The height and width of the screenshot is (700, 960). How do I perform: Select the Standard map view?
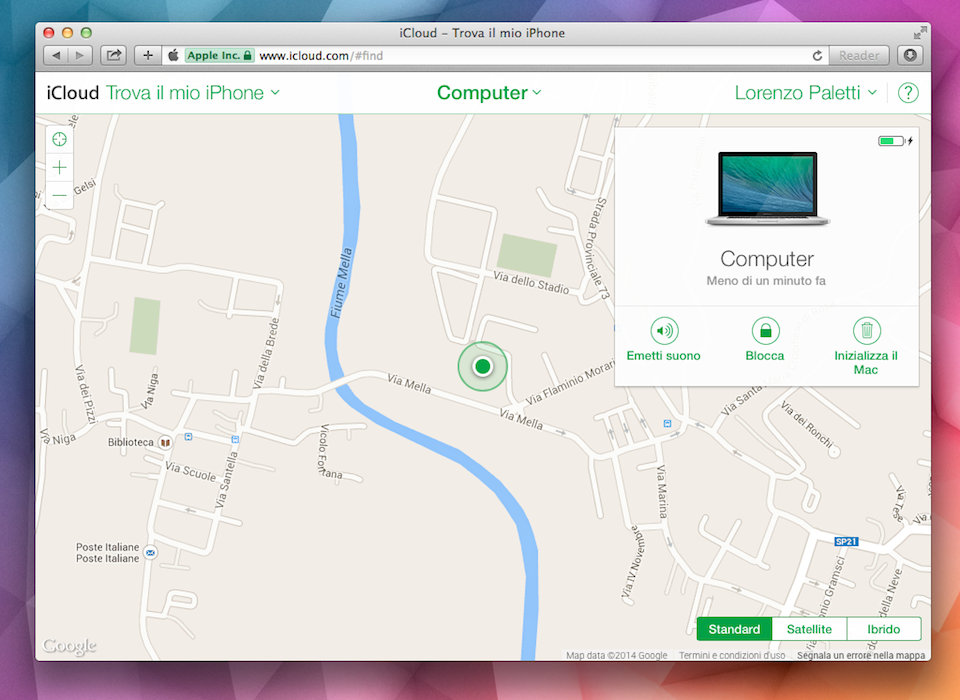pos(734,629)
